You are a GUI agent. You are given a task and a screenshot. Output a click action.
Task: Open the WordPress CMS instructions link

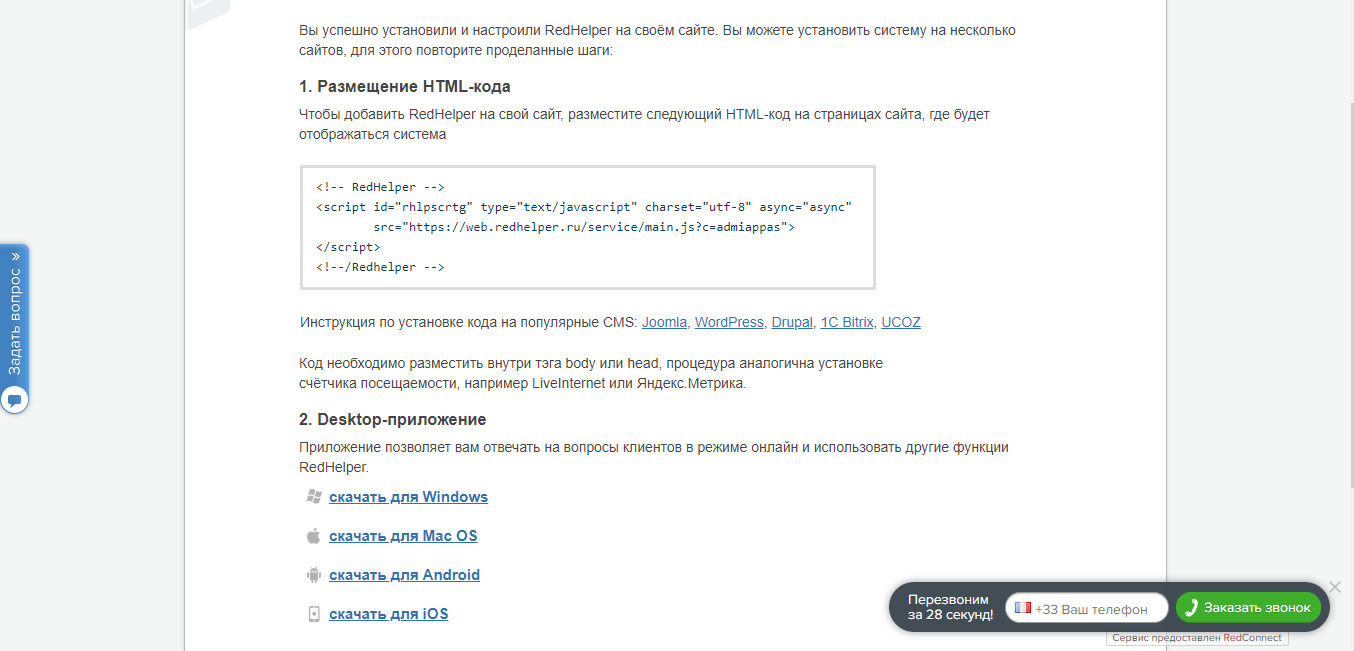click(729, 322)
